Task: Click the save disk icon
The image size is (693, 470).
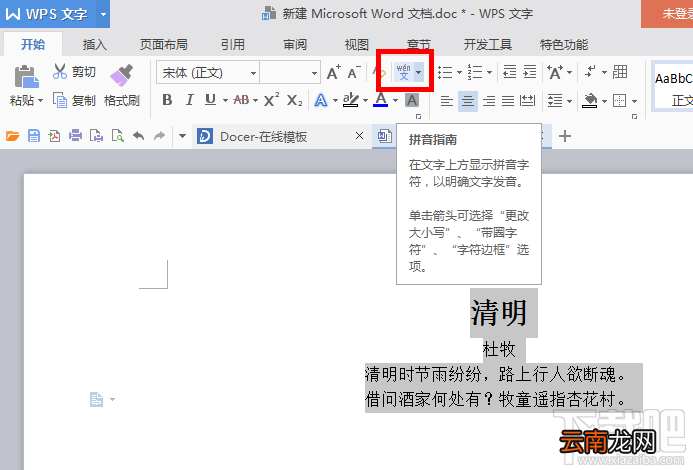Action: pyautogui.click(x=34, y=136)
